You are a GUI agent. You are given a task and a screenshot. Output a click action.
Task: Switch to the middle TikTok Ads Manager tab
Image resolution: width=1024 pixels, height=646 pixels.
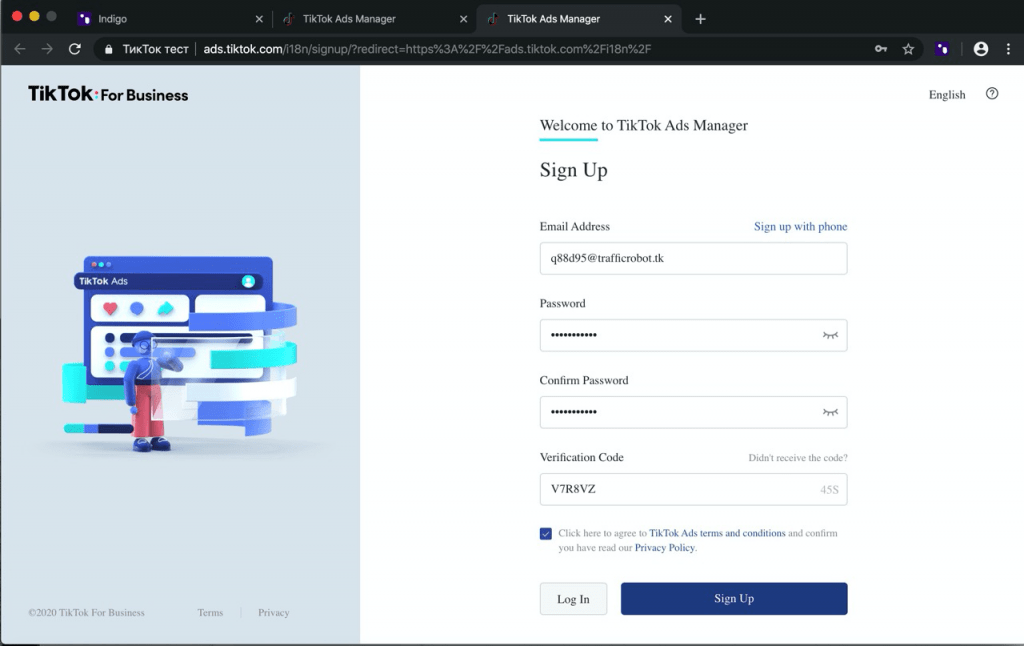(x=370, y=19)
